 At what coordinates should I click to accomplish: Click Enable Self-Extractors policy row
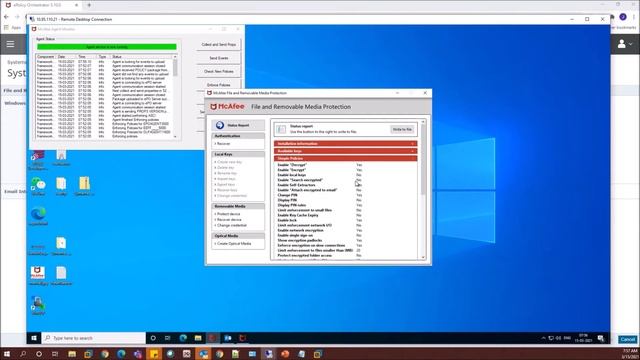[x=320, y=185]
